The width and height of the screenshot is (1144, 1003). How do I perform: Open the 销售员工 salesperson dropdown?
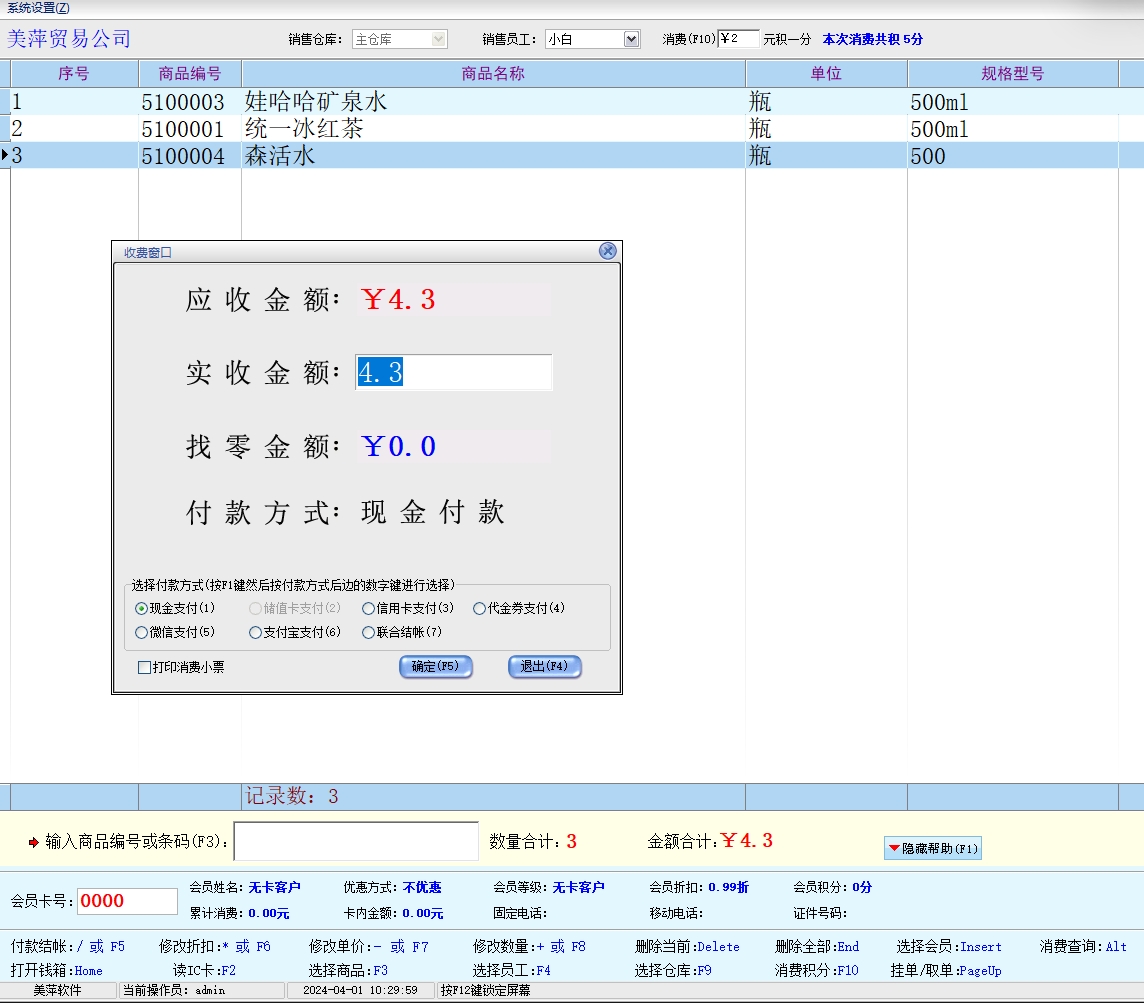(631, 39)
